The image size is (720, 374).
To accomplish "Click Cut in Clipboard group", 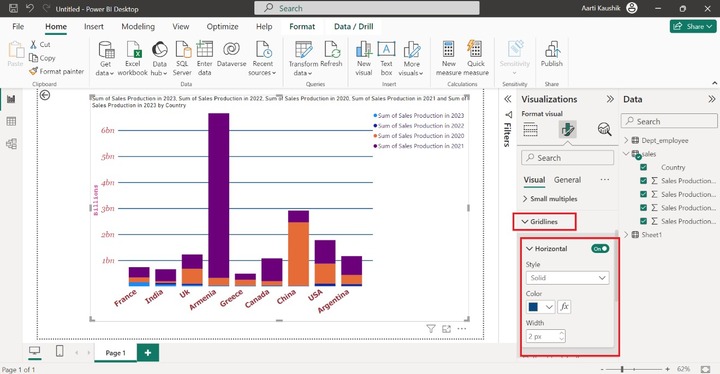I will point(40,45).
